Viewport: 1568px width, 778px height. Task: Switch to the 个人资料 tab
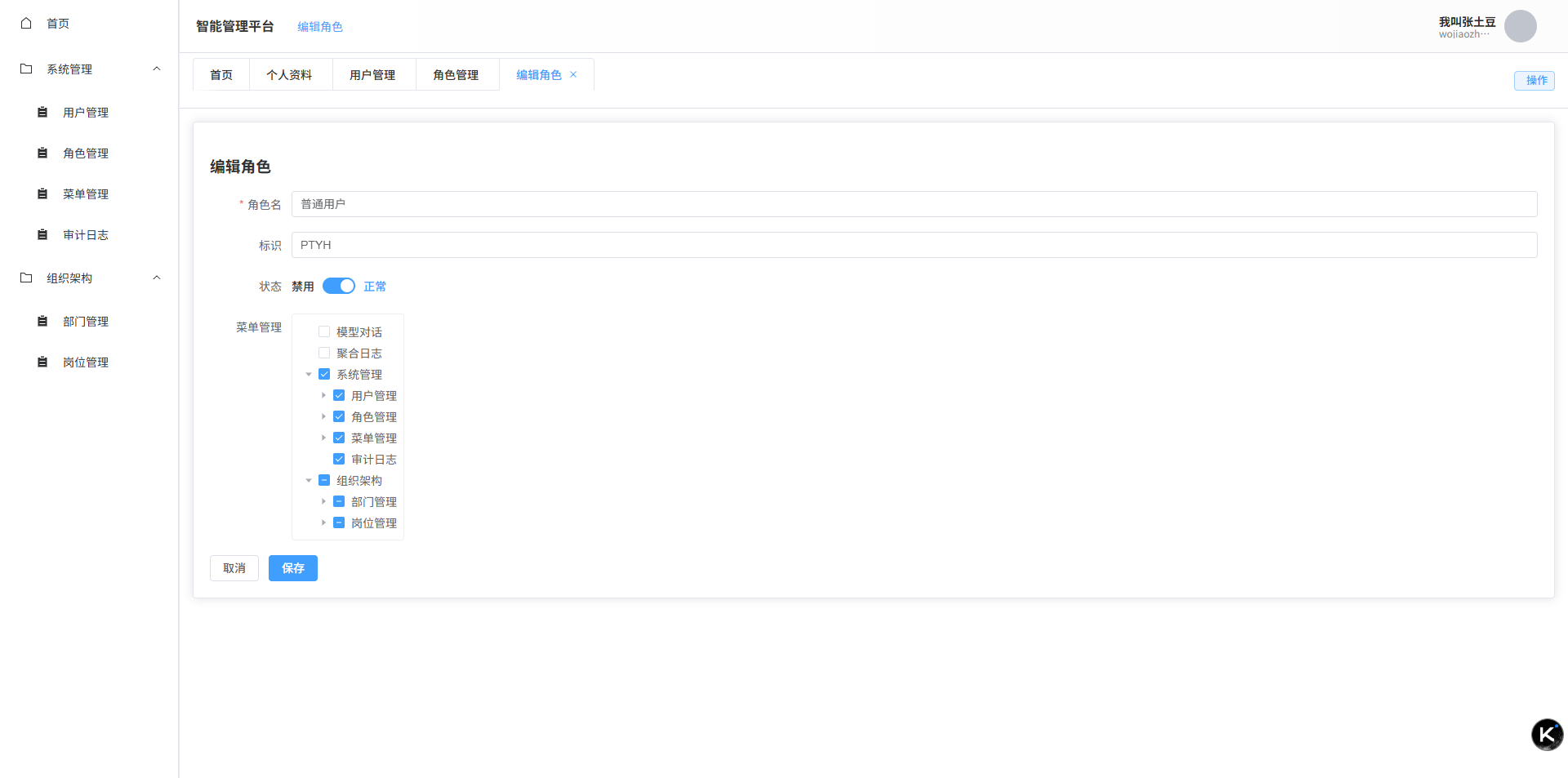click(289, 74)
